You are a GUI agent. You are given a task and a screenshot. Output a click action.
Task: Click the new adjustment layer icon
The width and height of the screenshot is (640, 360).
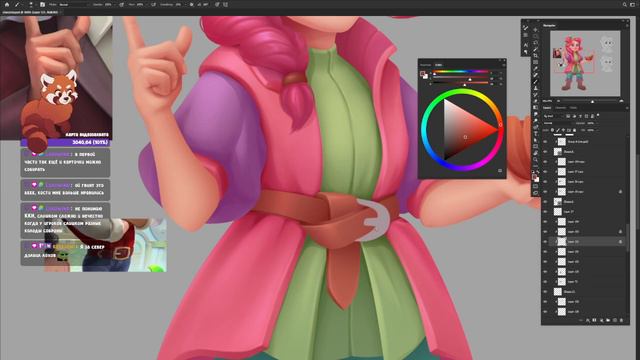tap(601, 320)
